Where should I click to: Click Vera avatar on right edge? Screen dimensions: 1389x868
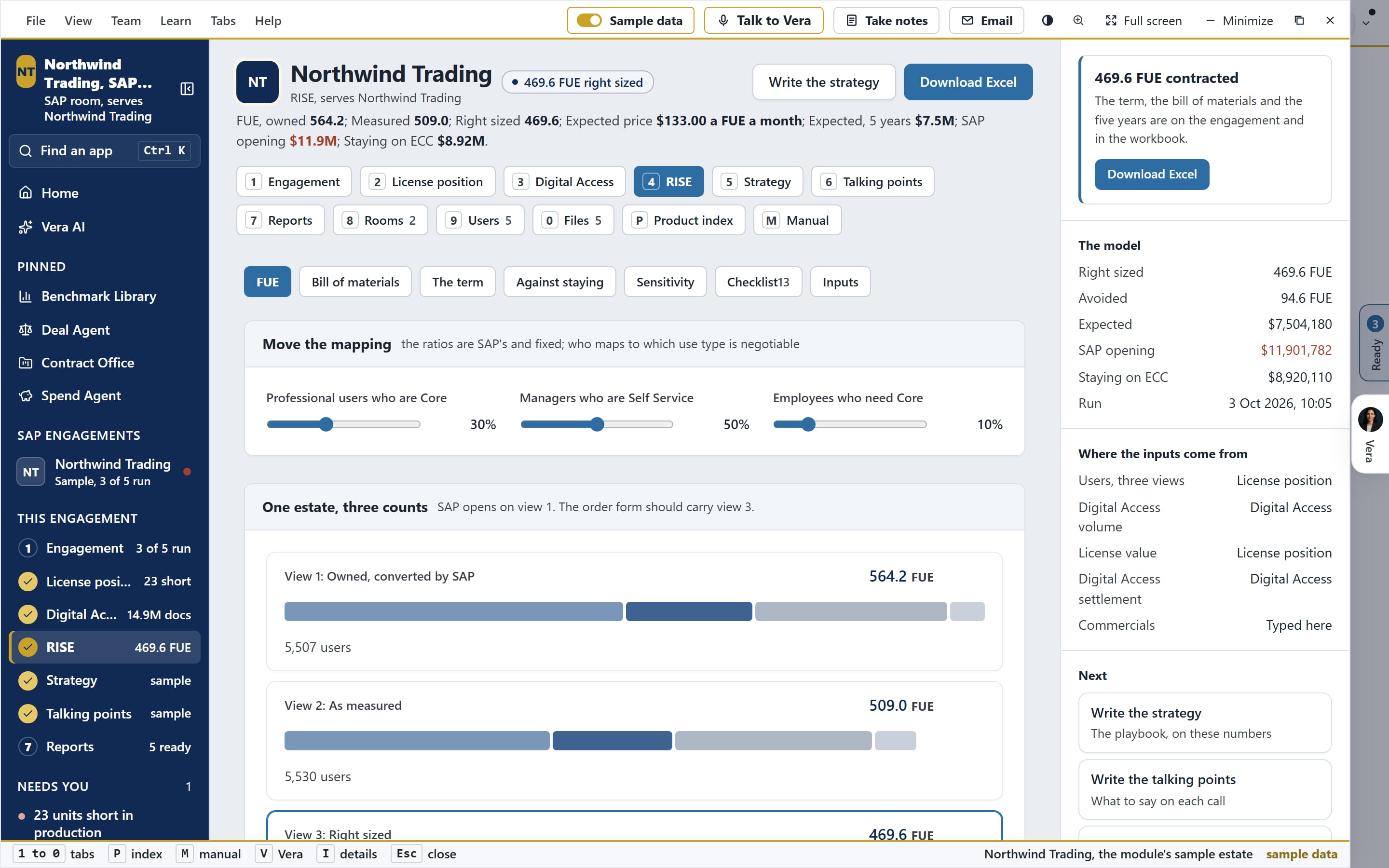point(1370,419)
